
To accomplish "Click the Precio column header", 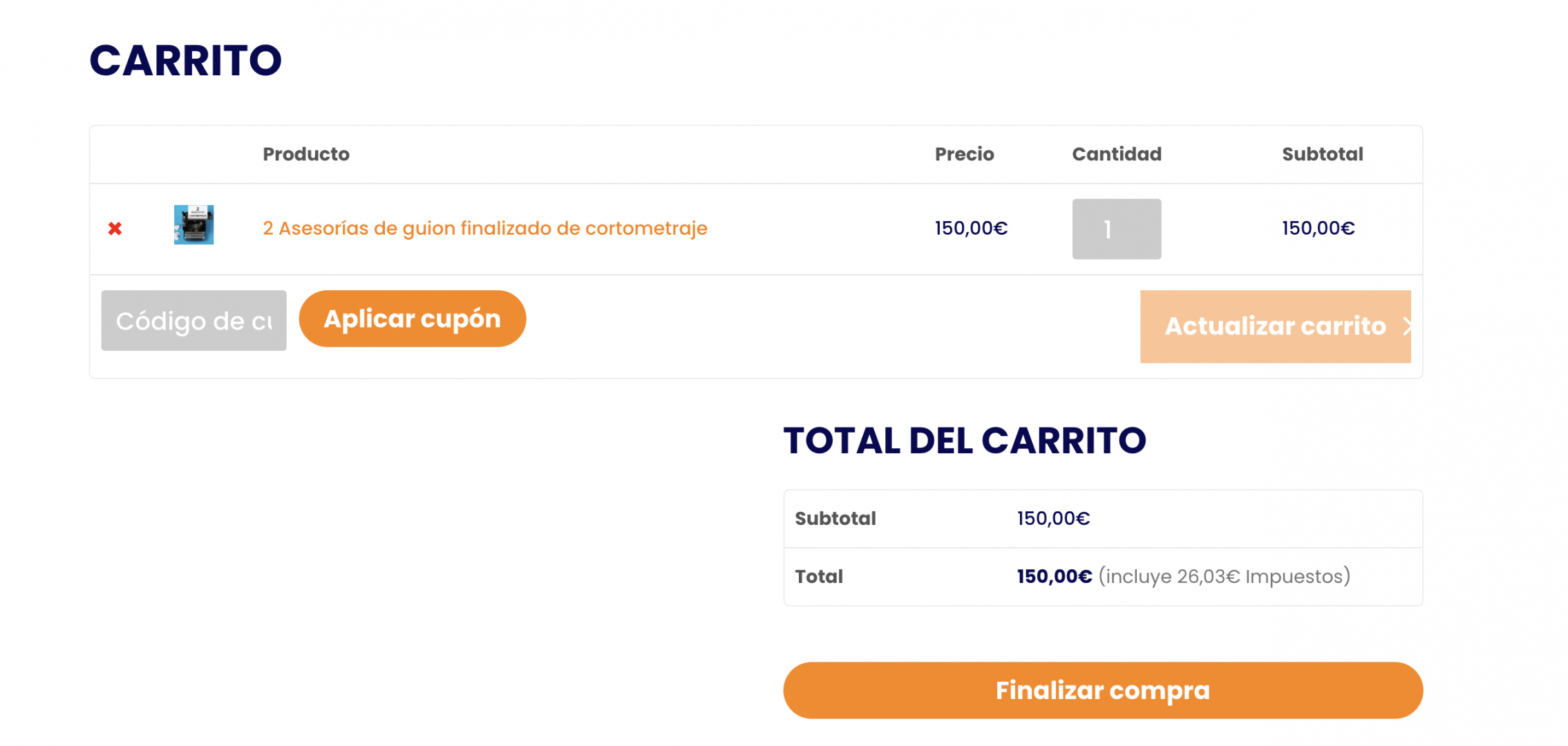I will [964, 154].
